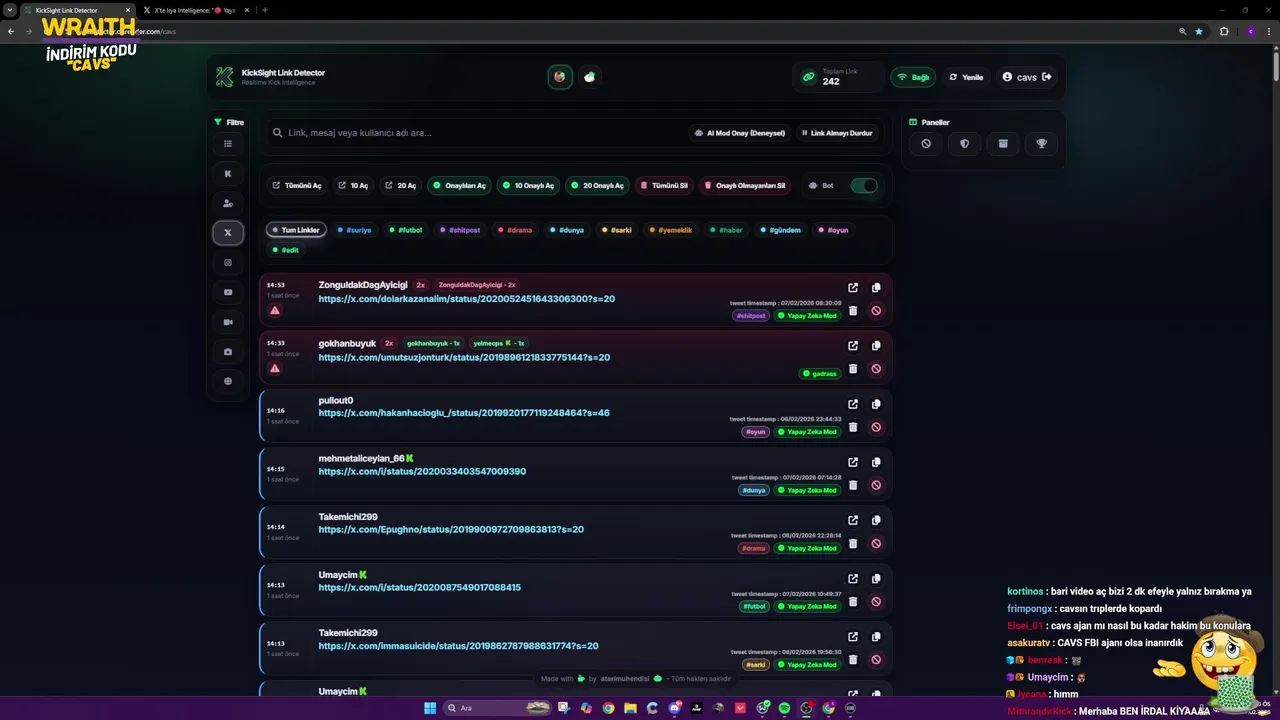Delete the gokhanbuyuk link entry
This screenshot has width=1280, height=720.
click(x=853, y=369)
